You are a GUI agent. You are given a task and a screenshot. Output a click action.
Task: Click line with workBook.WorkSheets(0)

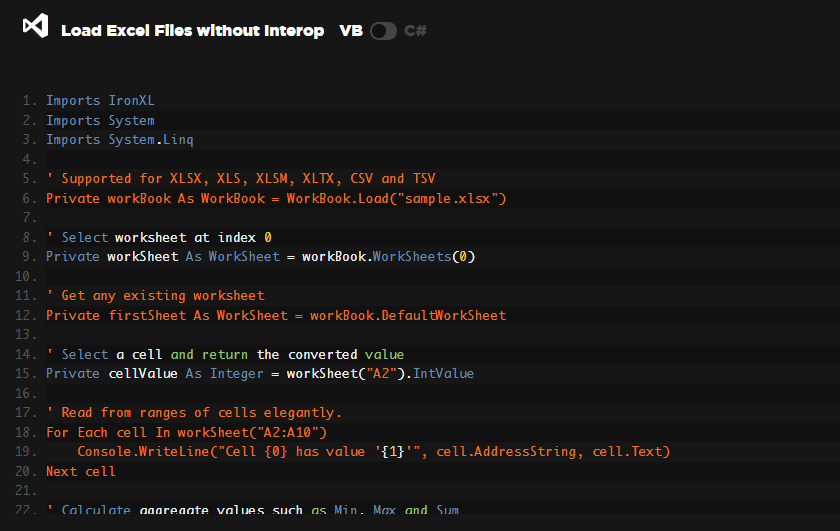[260, 257]
